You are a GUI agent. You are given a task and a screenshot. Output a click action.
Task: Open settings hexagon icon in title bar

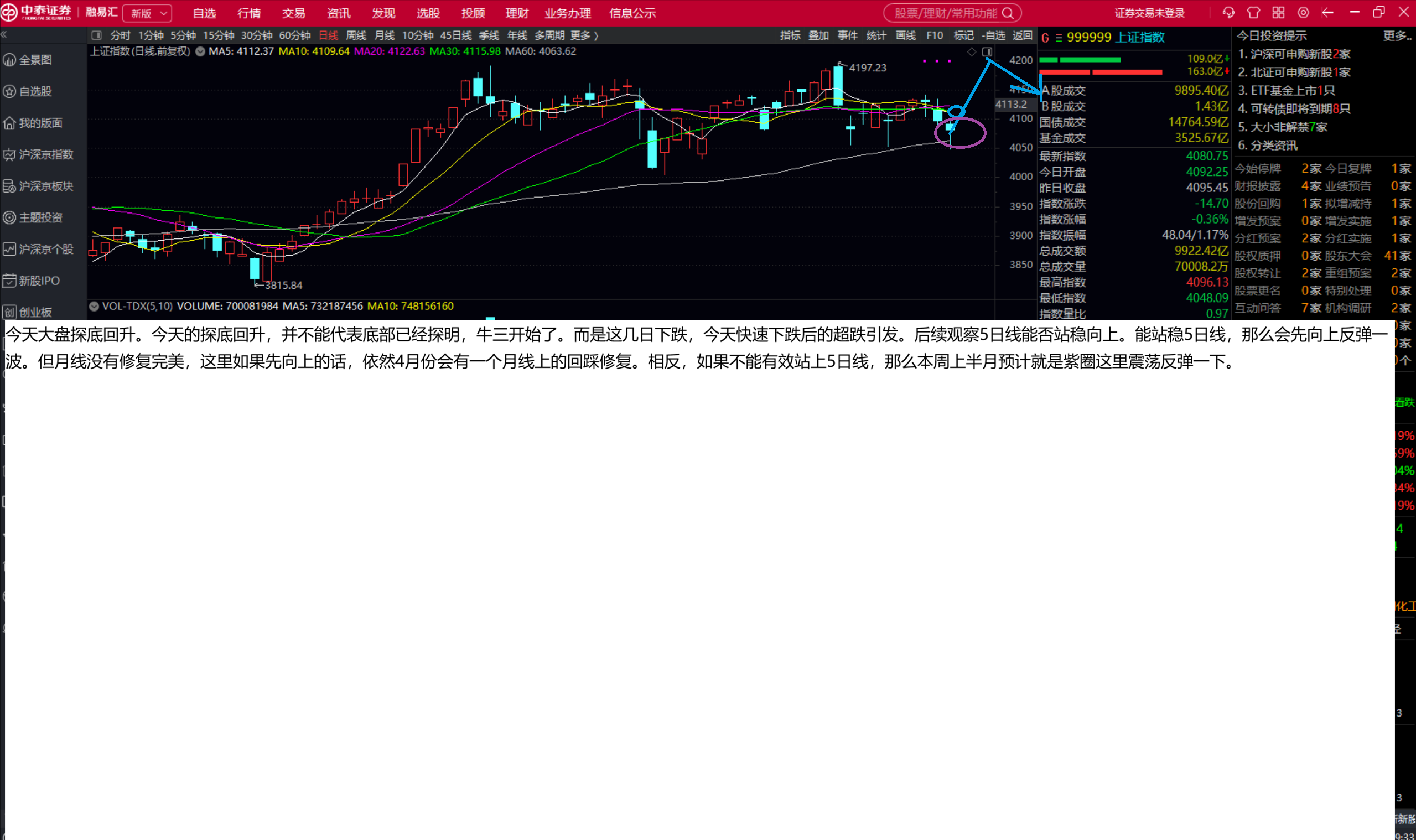(1303, 13)
